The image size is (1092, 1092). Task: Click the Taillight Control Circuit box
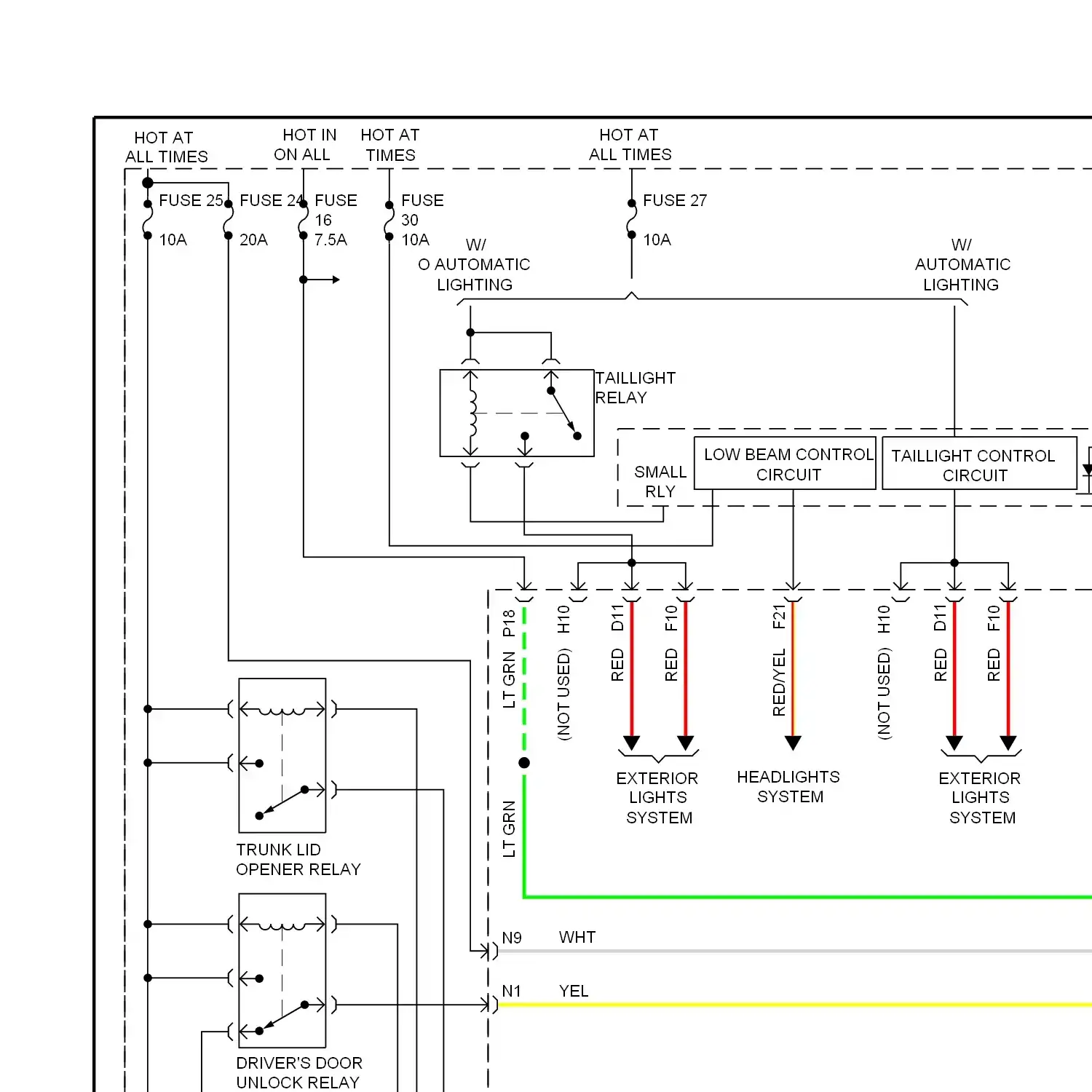(978, 464)
